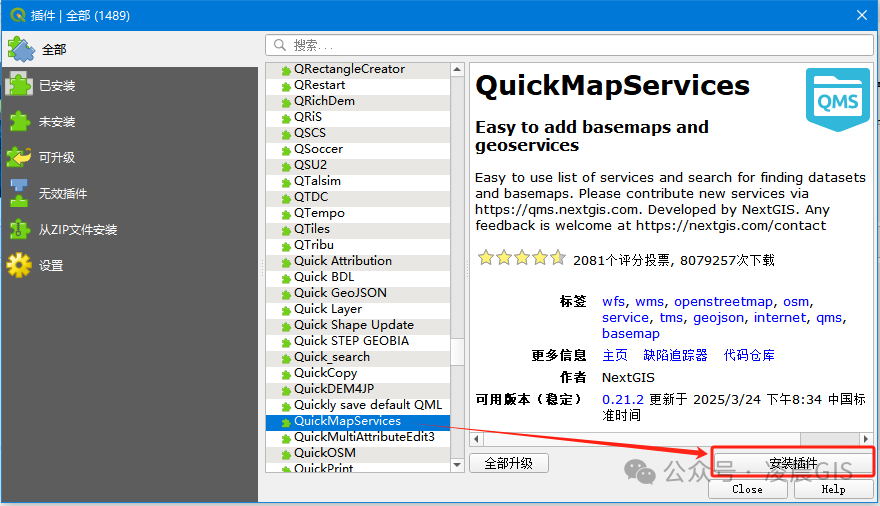
Task: Click the QMS plugin logo
Action: [837, 100]
